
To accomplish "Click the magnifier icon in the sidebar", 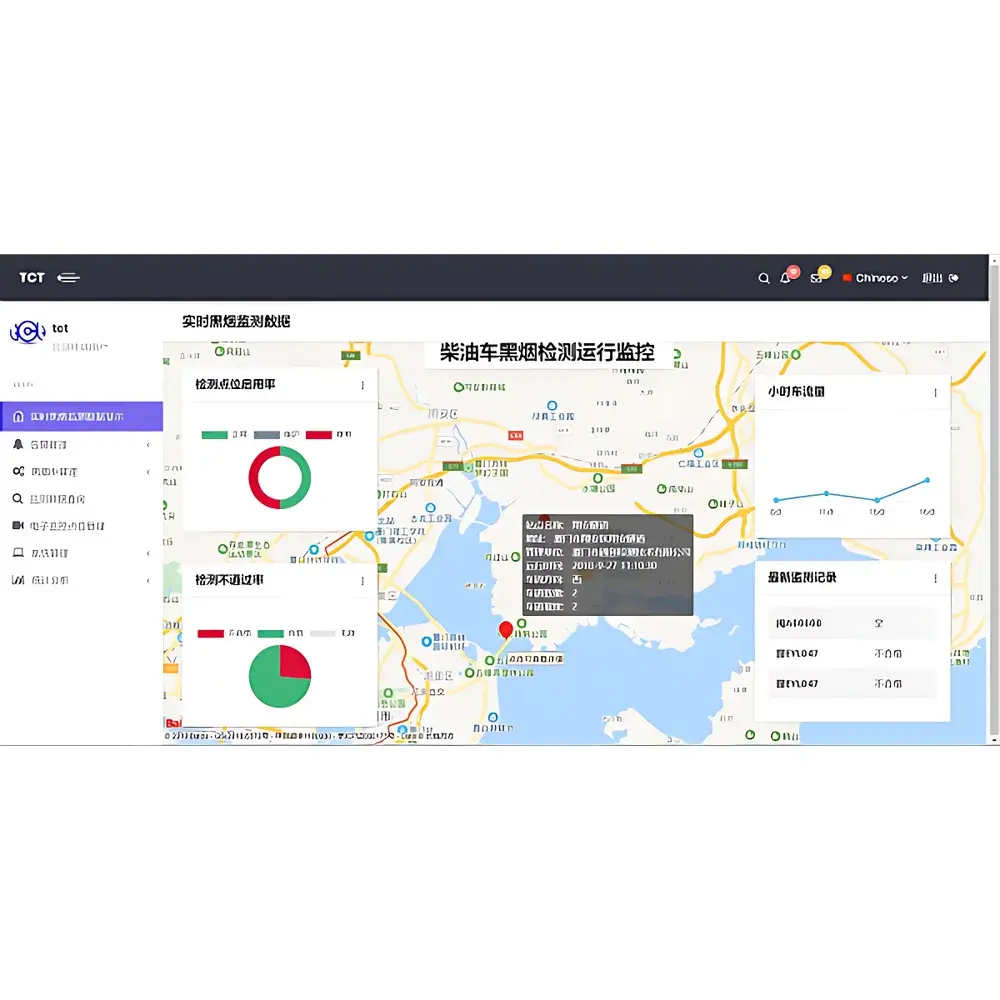I will tap(18, 499).
